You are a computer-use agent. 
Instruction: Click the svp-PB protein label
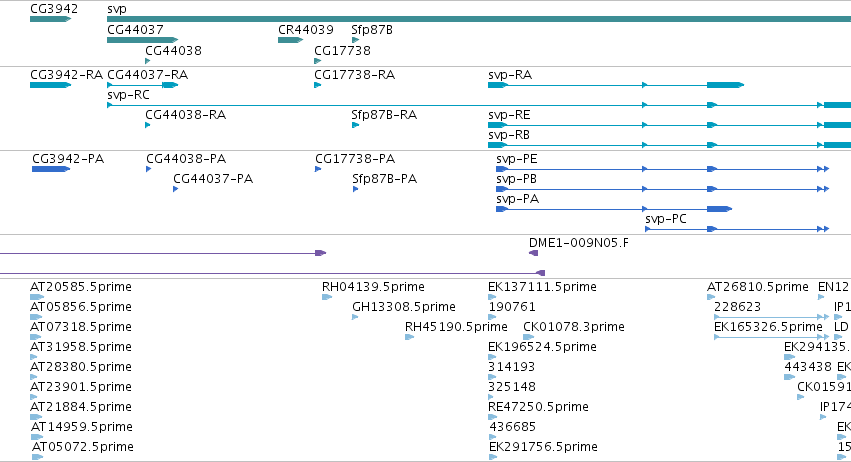tap(517, 179)
